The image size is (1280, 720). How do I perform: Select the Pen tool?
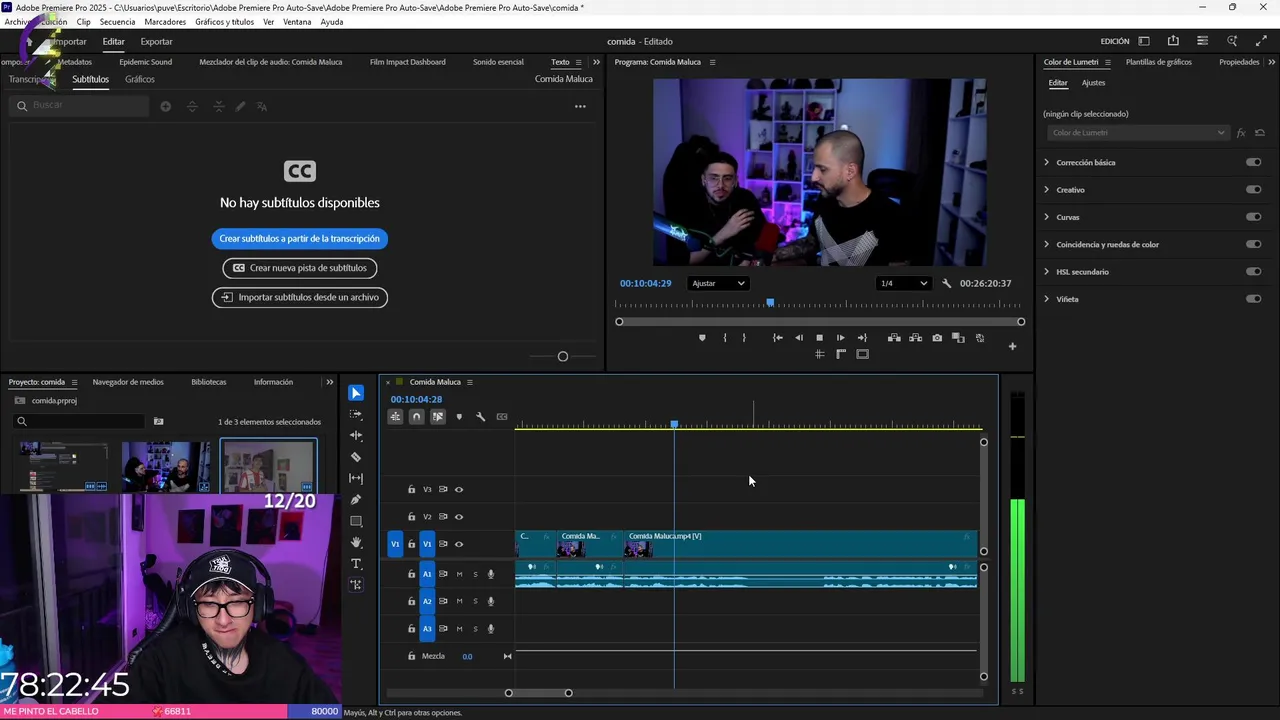(x=356, y=500)
